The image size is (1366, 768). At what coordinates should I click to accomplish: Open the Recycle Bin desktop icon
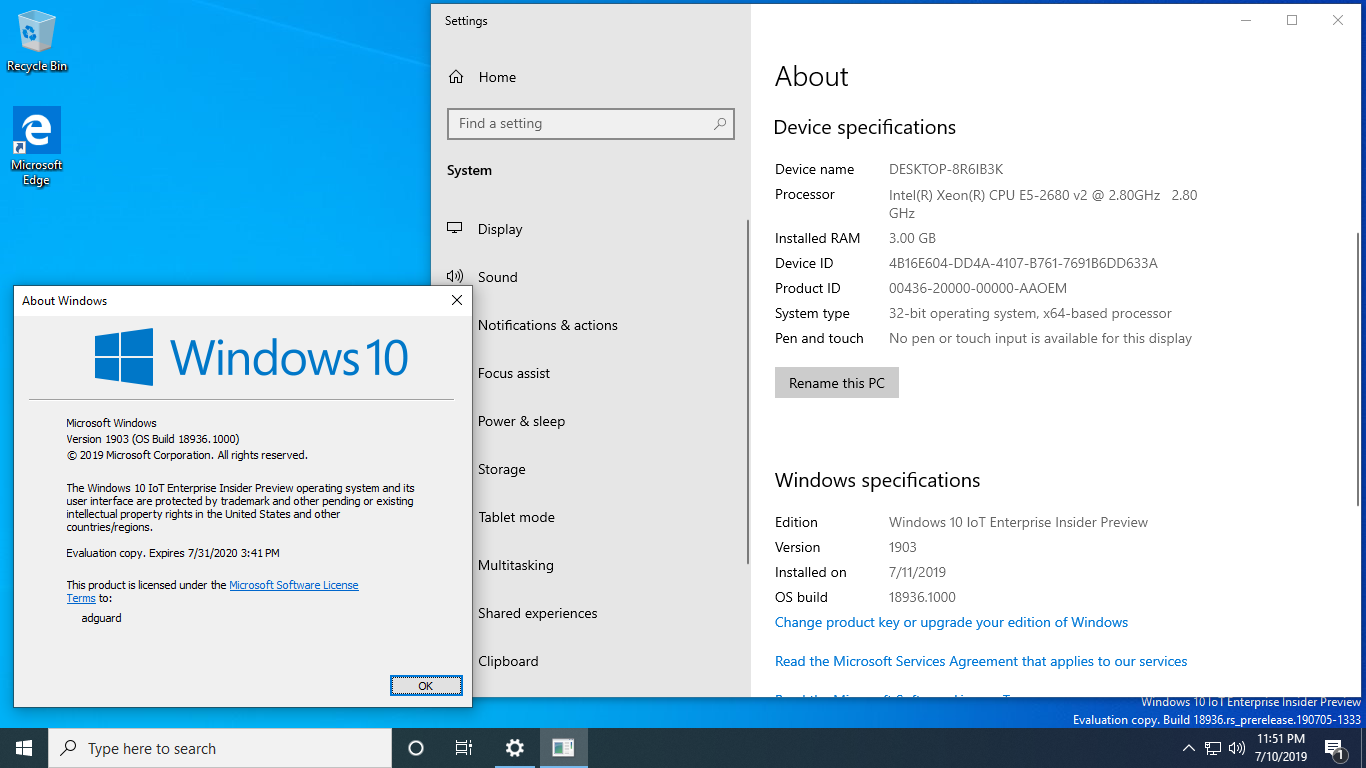point(37,41)
